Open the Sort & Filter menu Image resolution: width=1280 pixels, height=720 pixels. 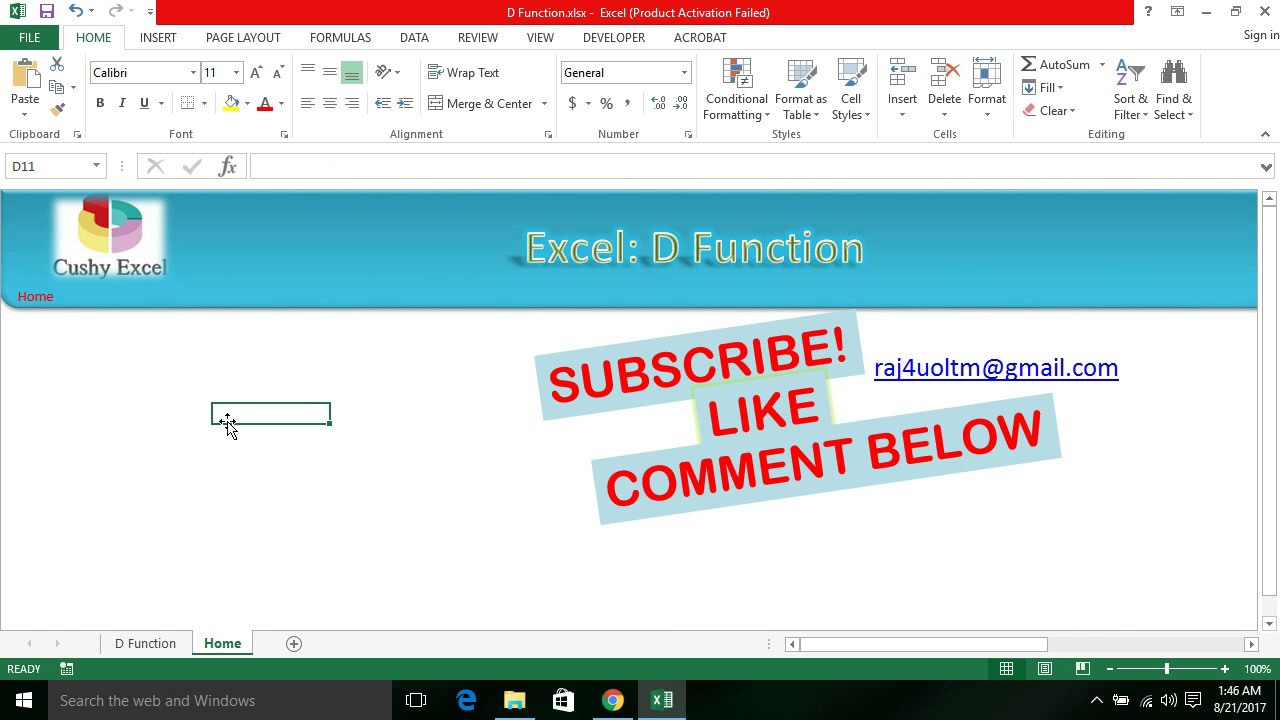[x=1130, y=90]
